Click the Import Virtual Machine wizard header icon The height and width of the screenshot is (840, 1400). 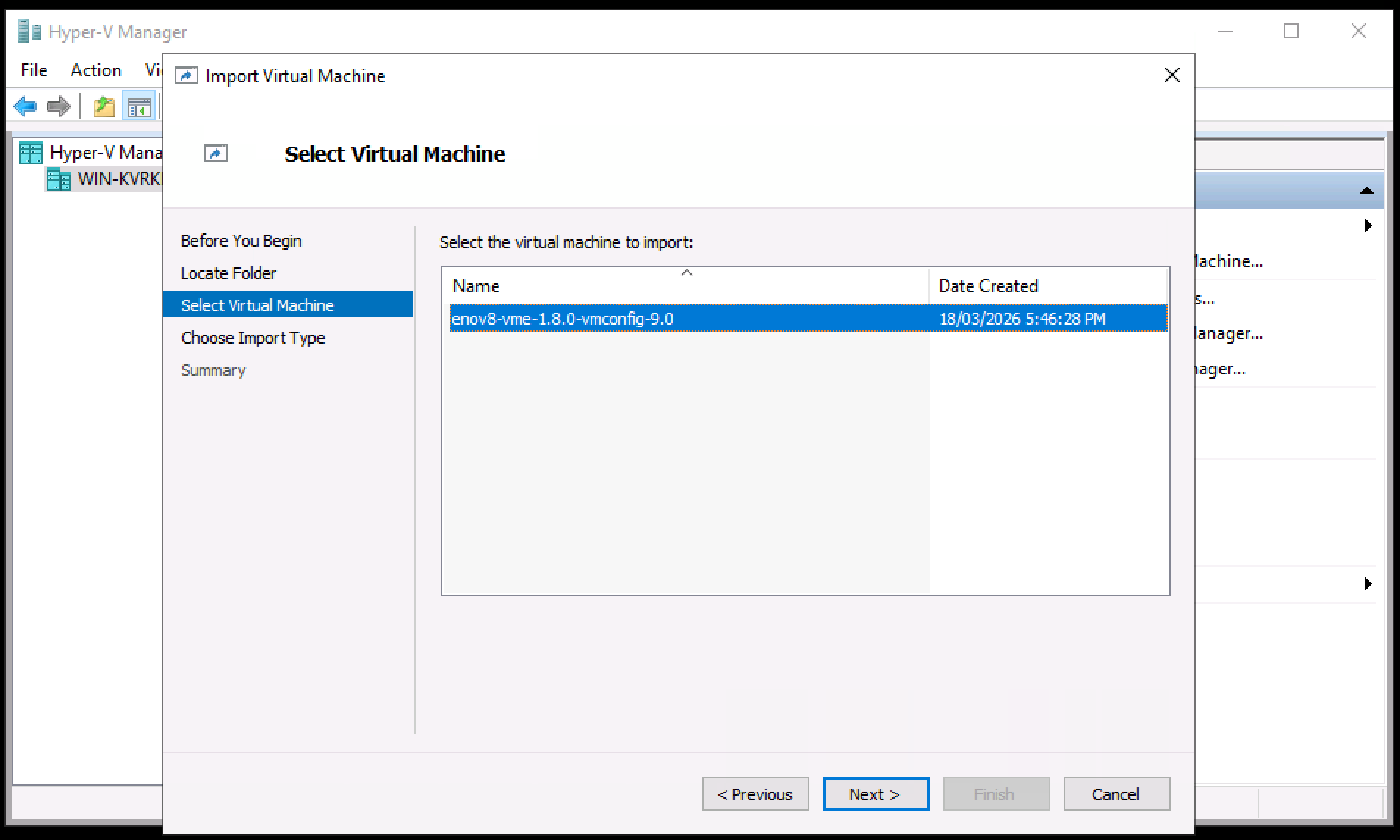[216, 153]
